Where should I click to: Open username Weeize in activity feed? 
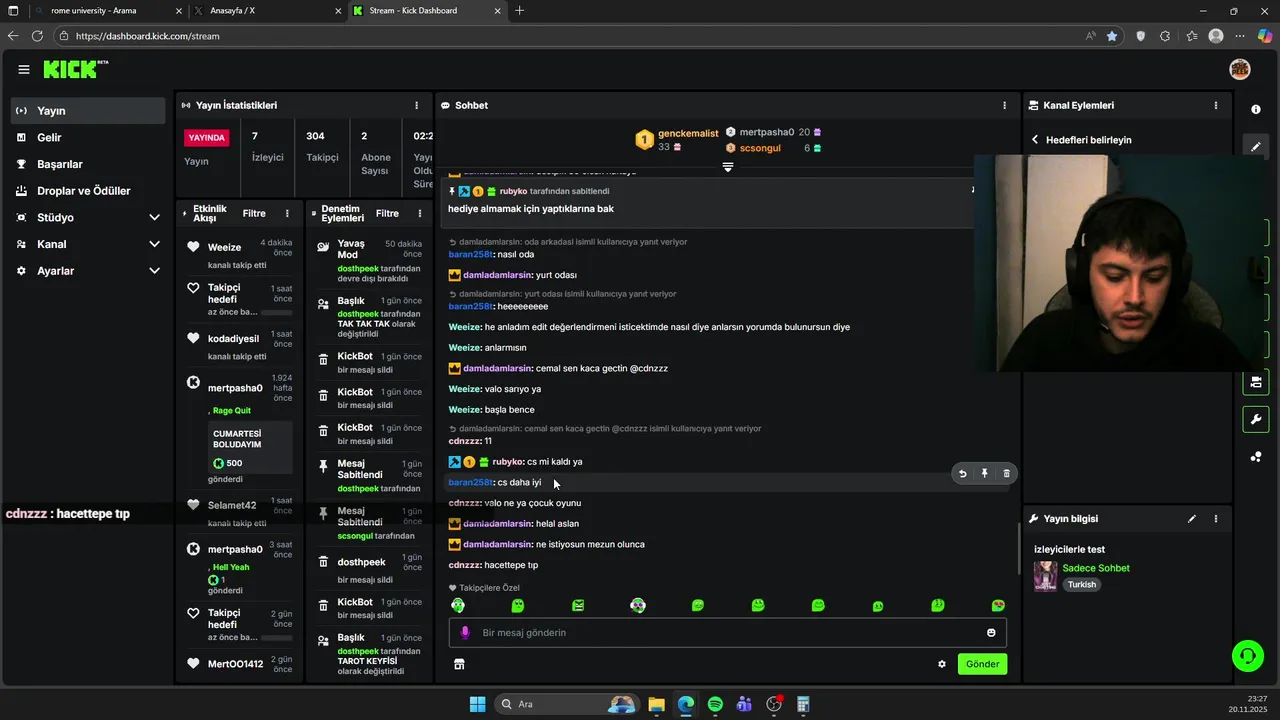(x=224, y=247)
